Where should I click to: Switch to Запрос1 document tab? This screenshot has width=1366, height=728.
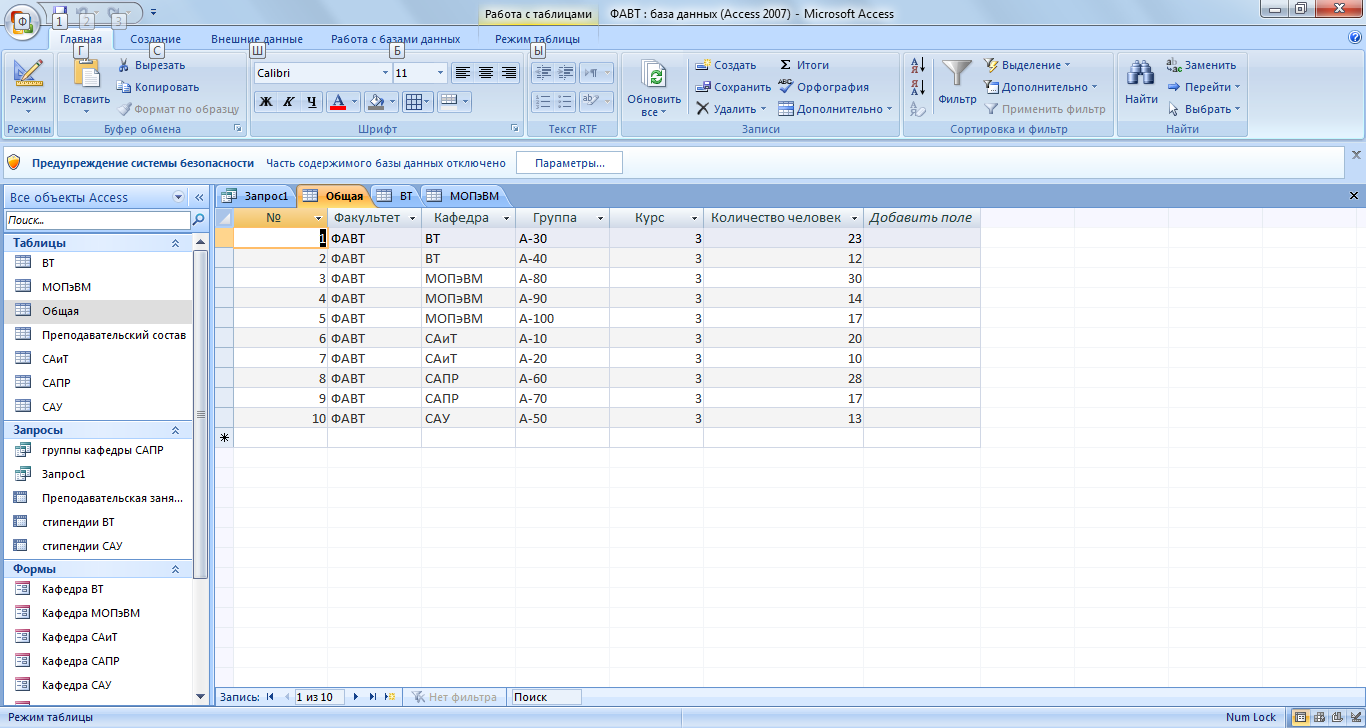click(256, 196)
